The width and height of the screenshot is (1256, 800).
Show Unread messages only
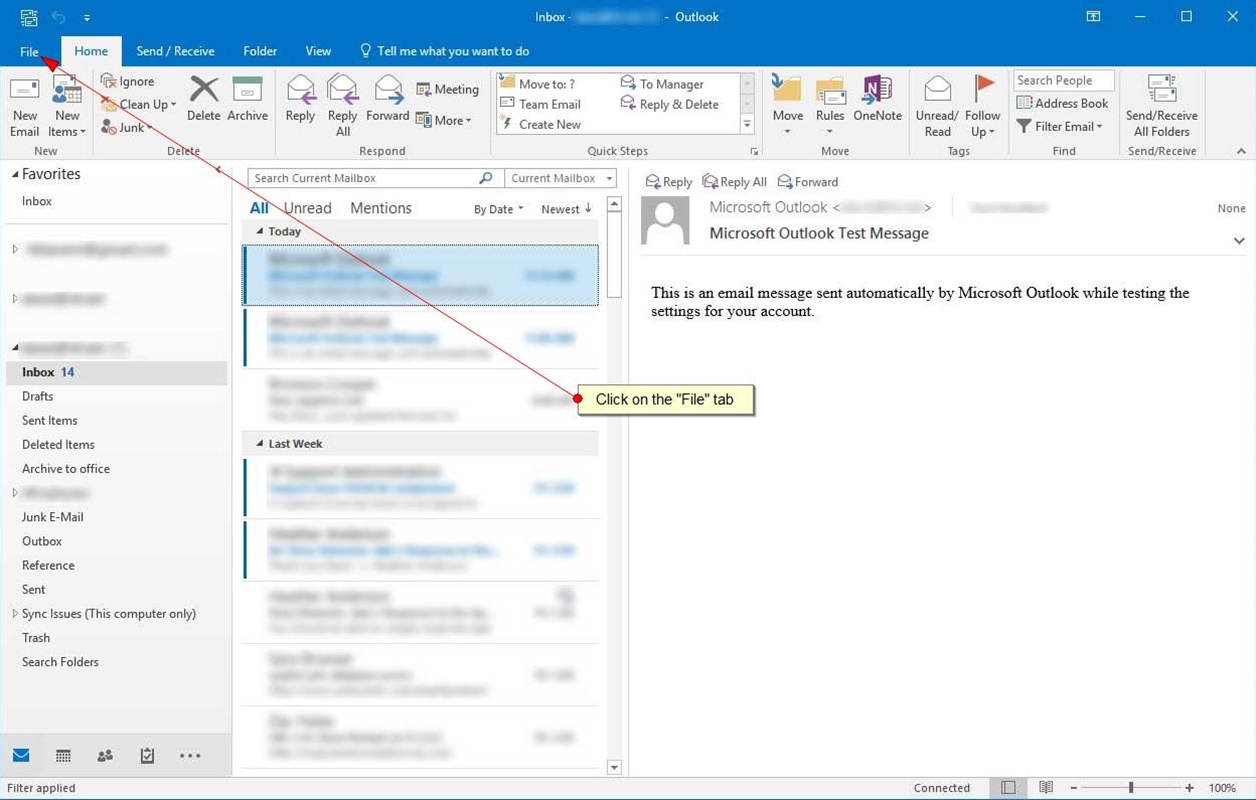pos(307,208)
